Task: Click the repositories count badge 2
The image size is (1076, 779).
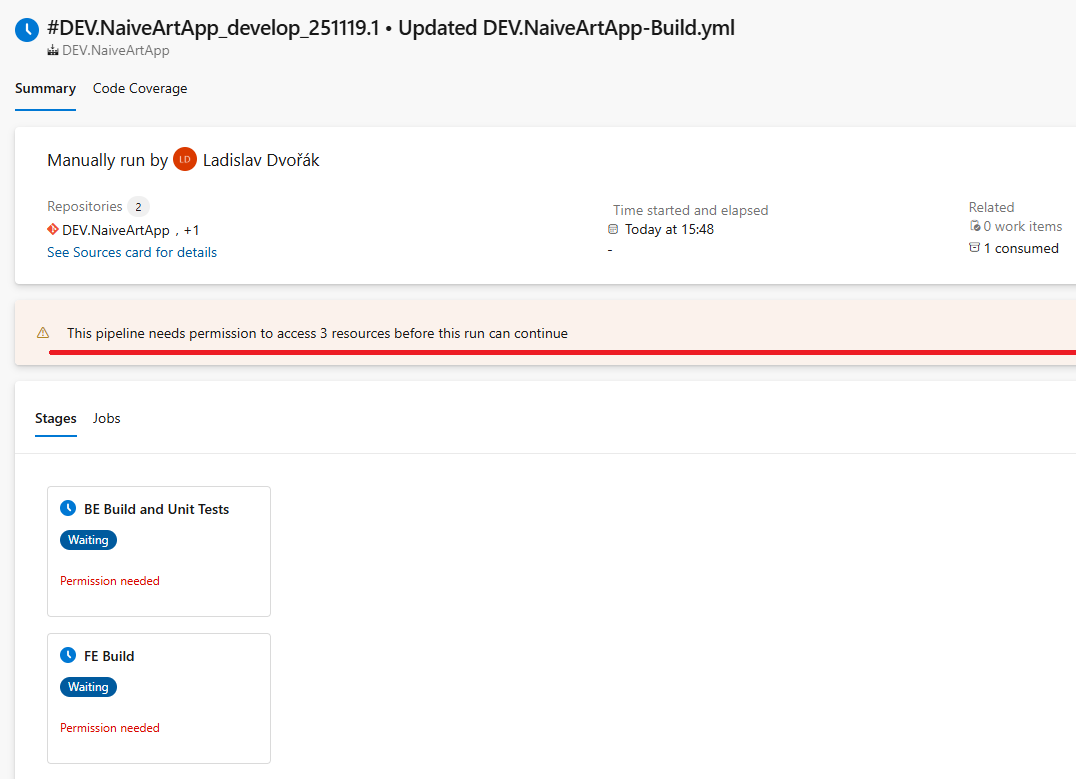Action: pos(138,207)
